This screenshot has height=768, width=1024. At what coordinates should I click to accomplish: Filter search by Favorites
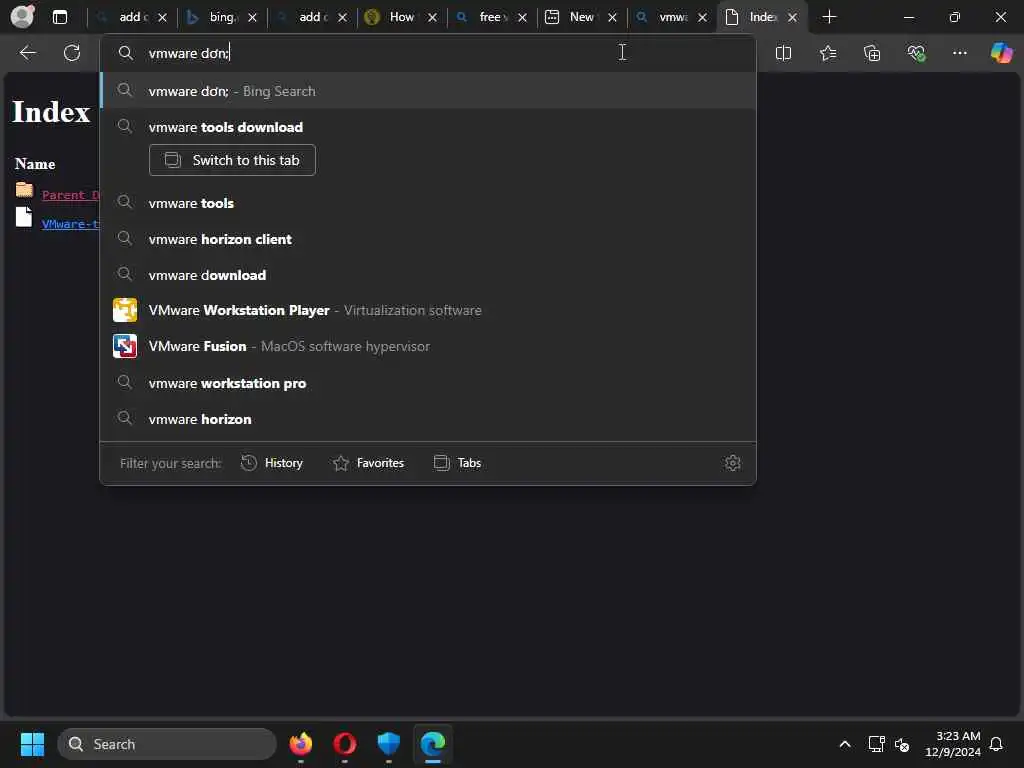368,463
